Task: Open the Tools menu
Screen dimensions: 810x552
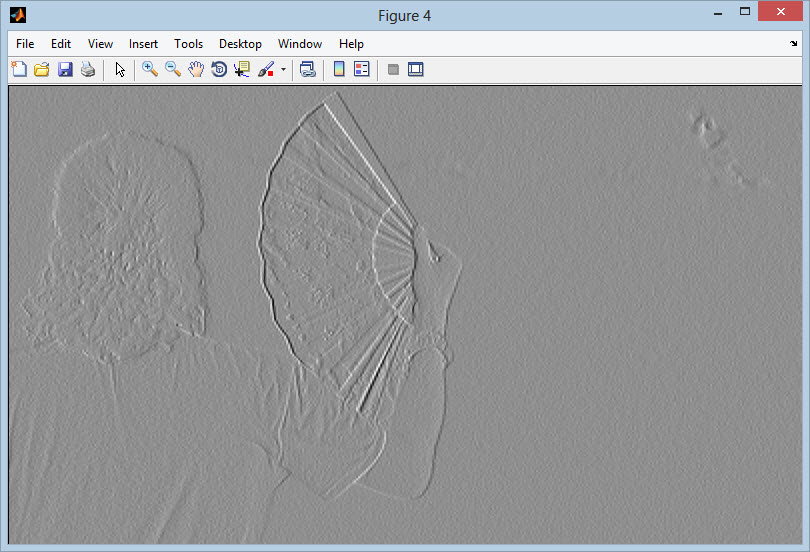Action: (188, 44)
